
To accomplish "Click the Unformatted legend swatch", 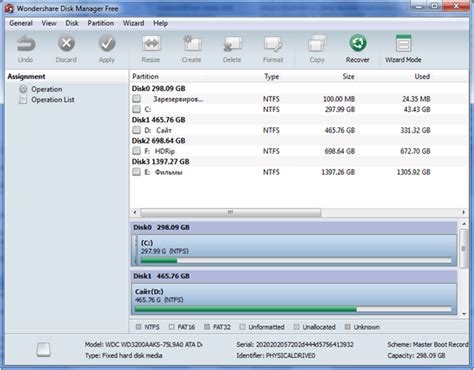I will [x=242, y=327].
